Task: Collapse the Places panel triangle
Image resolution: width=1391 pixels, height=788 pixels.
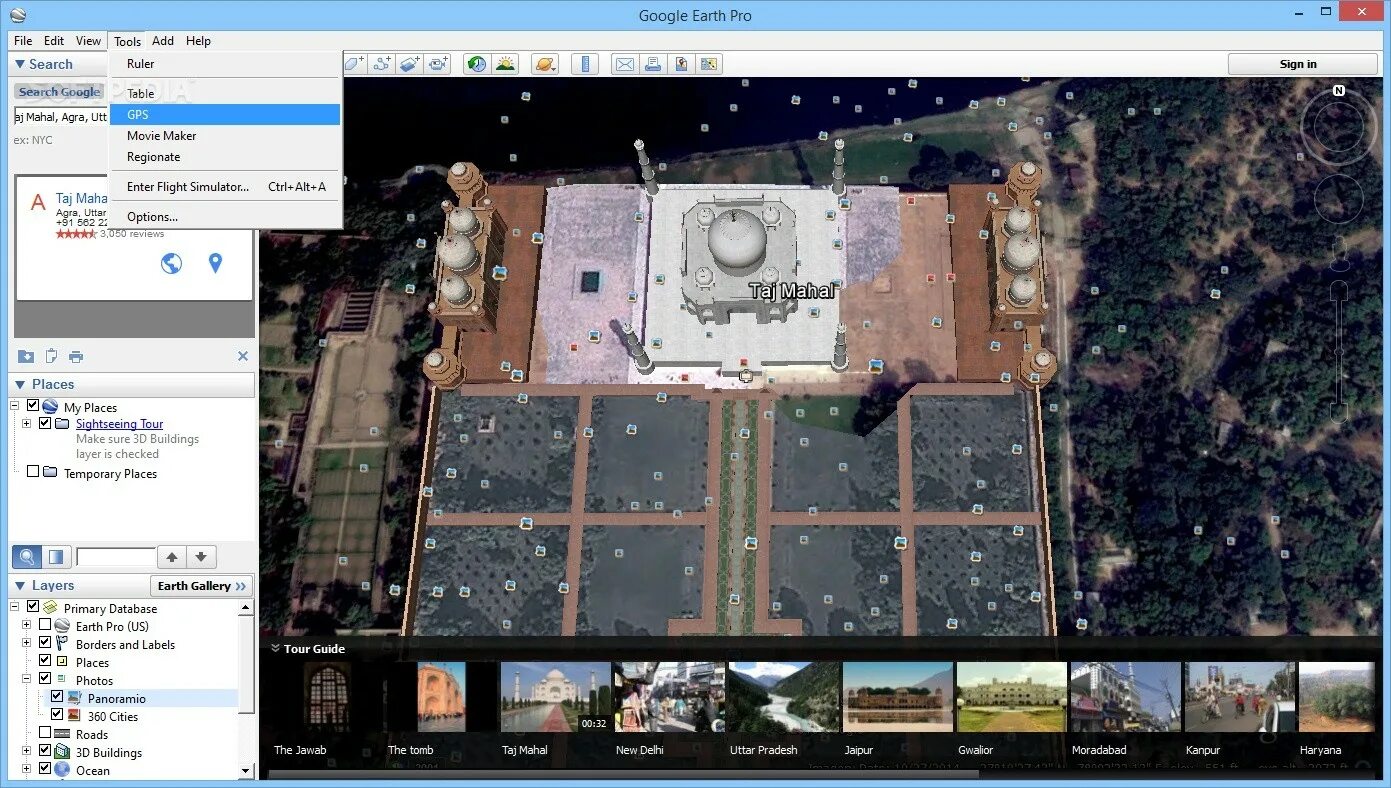Action: (21, 384)
